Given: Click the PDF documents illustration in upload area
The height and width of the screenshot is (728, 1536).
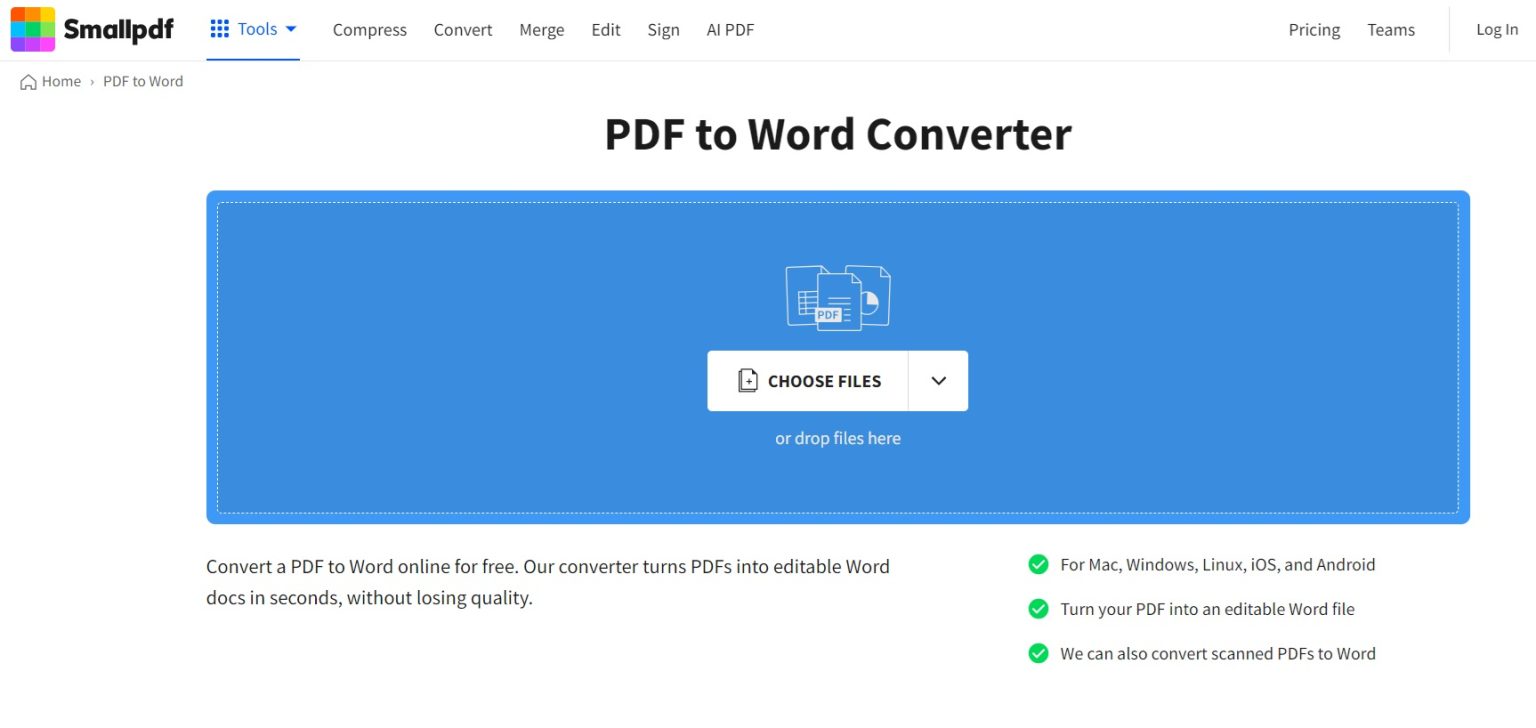Looking at the screenshot, I should point(837,297).
